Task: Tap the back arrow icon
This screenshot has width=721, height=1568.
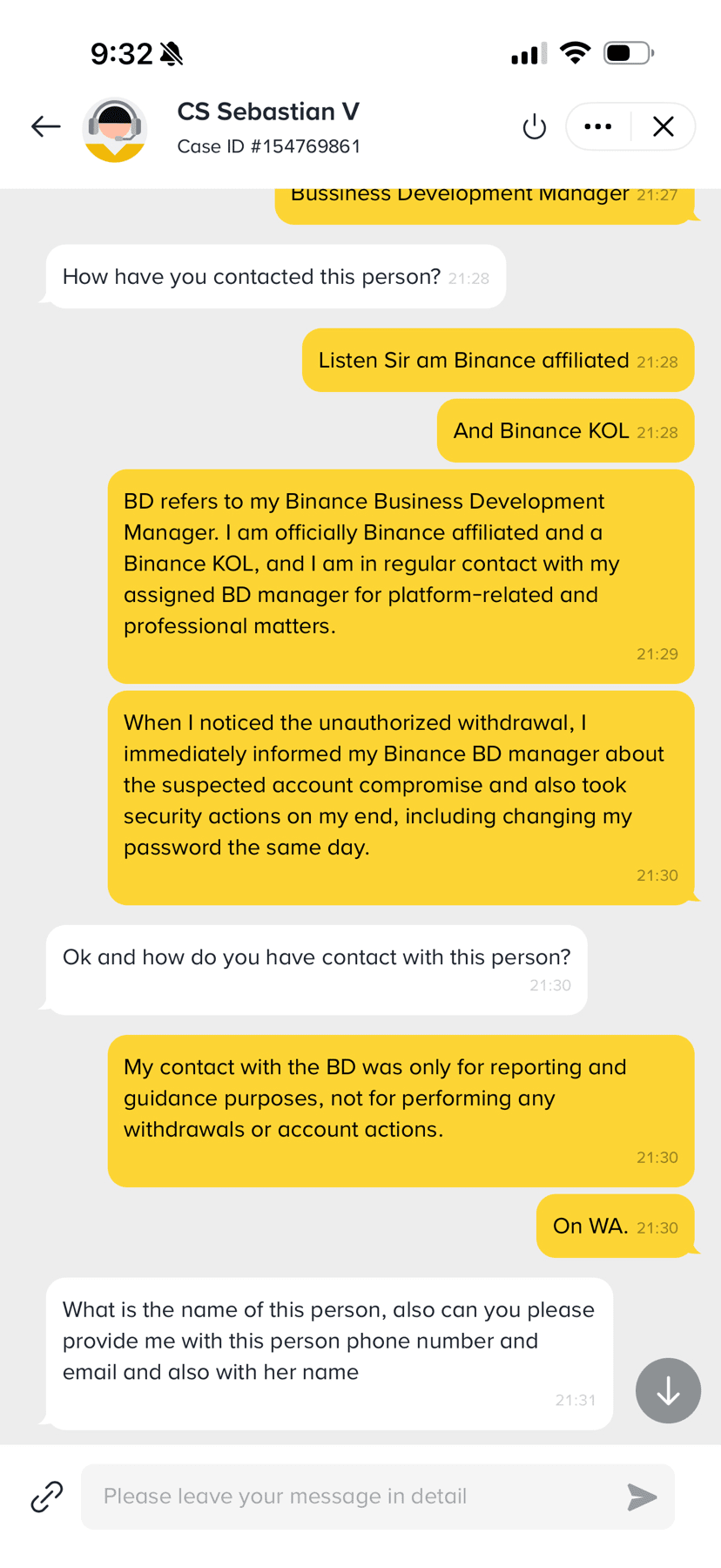Action: coord(45,126)
